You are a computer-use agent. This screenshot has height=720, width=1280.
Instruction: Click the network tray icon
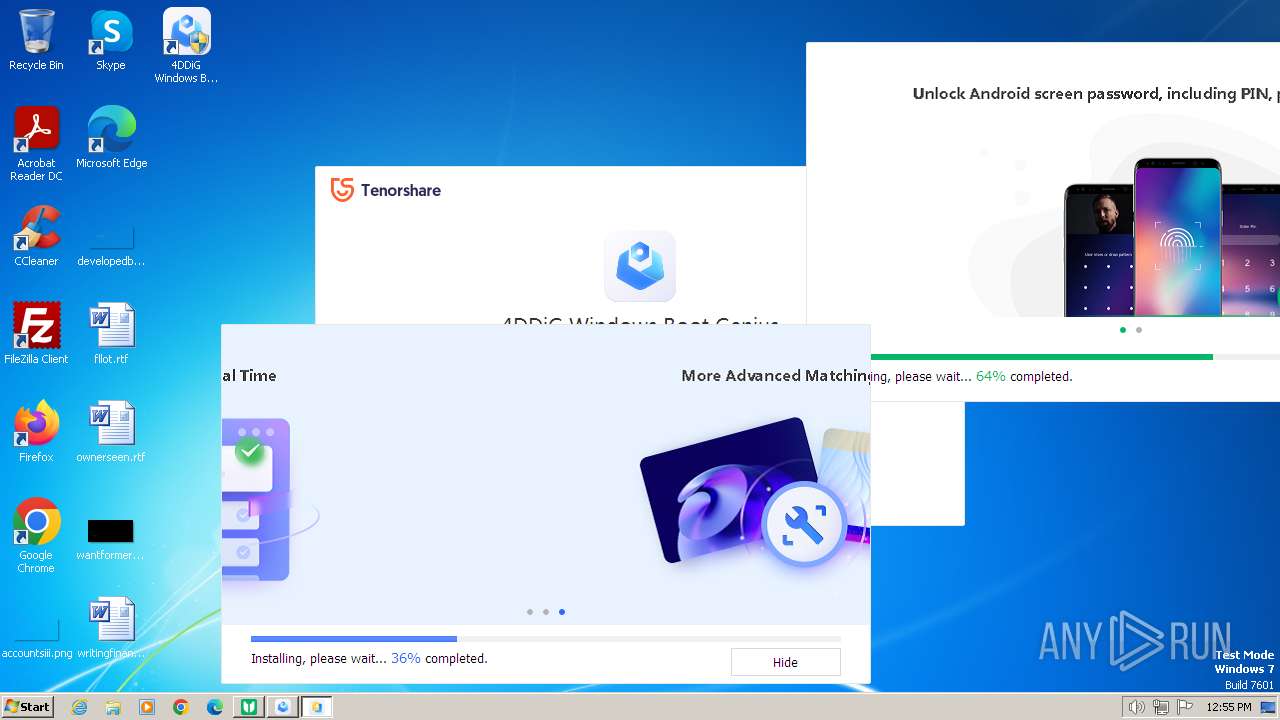(1161, 707)
